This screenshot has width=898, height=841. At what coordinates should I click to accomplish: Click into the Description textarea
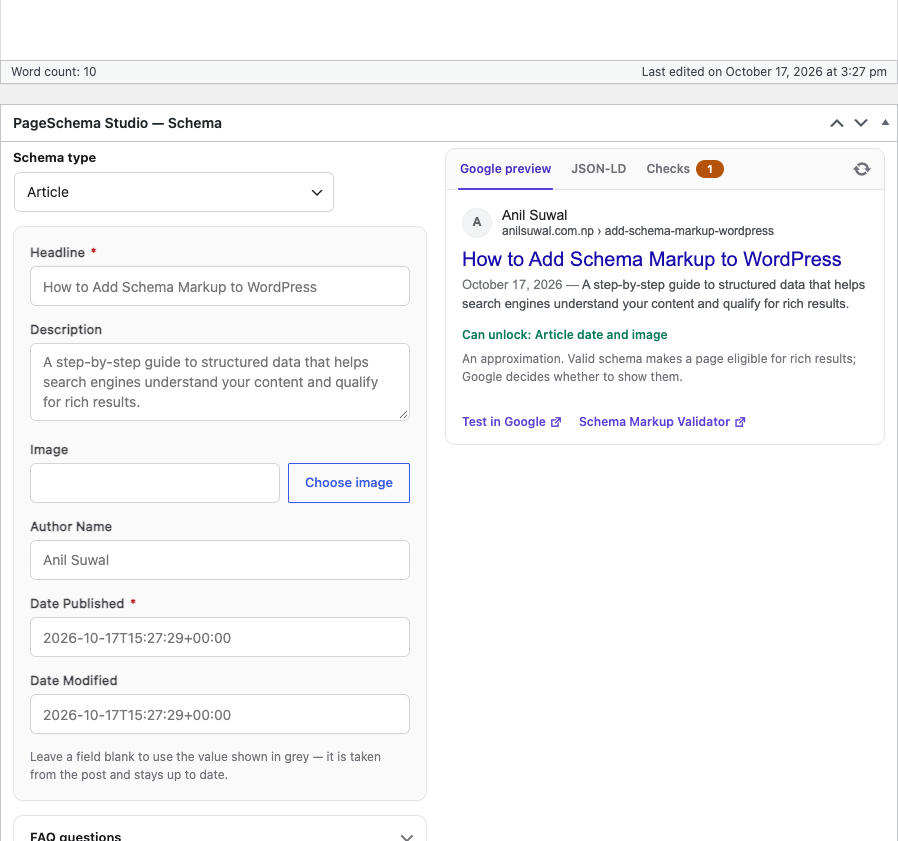(220, 382)
